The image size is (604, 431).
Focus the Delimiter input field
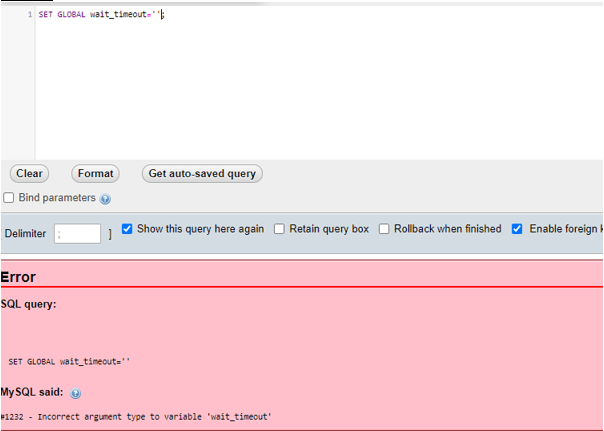tap(77, 234)
